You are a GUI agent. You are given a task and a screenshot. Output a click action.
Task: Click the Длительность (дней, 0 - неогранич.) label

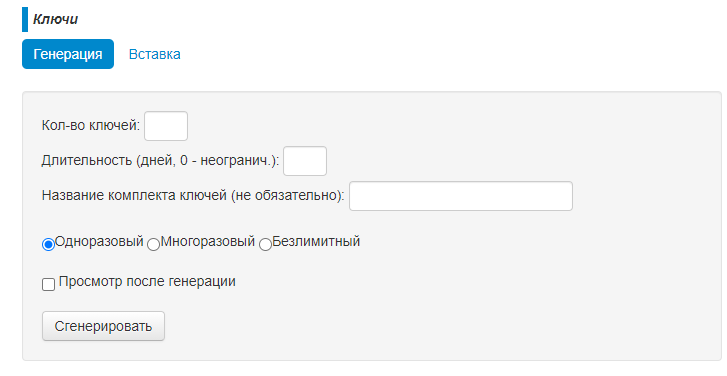click(x=160, y=160)
